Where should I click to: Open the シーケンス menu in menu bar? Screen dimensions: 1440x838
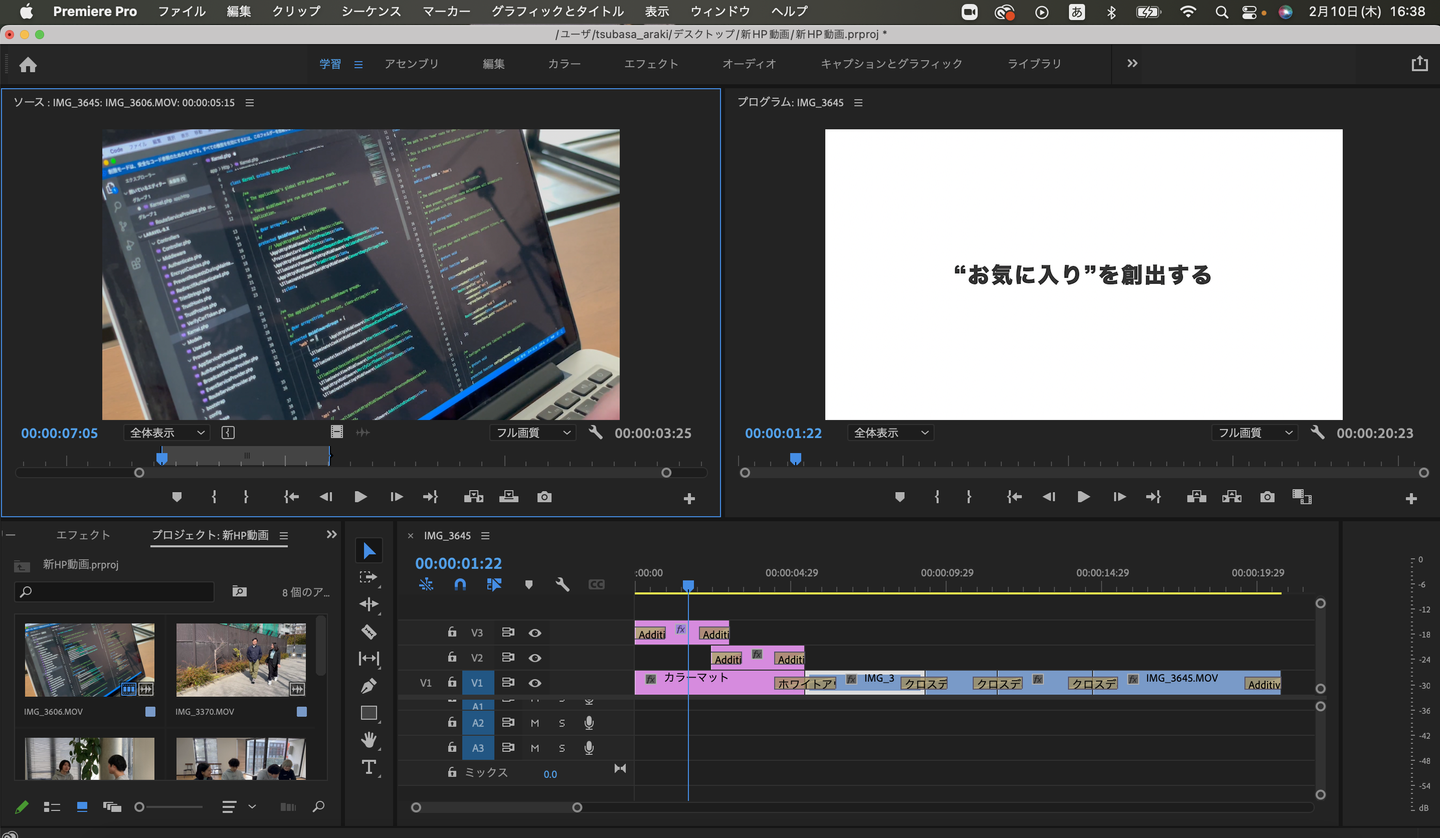[371, 11]
